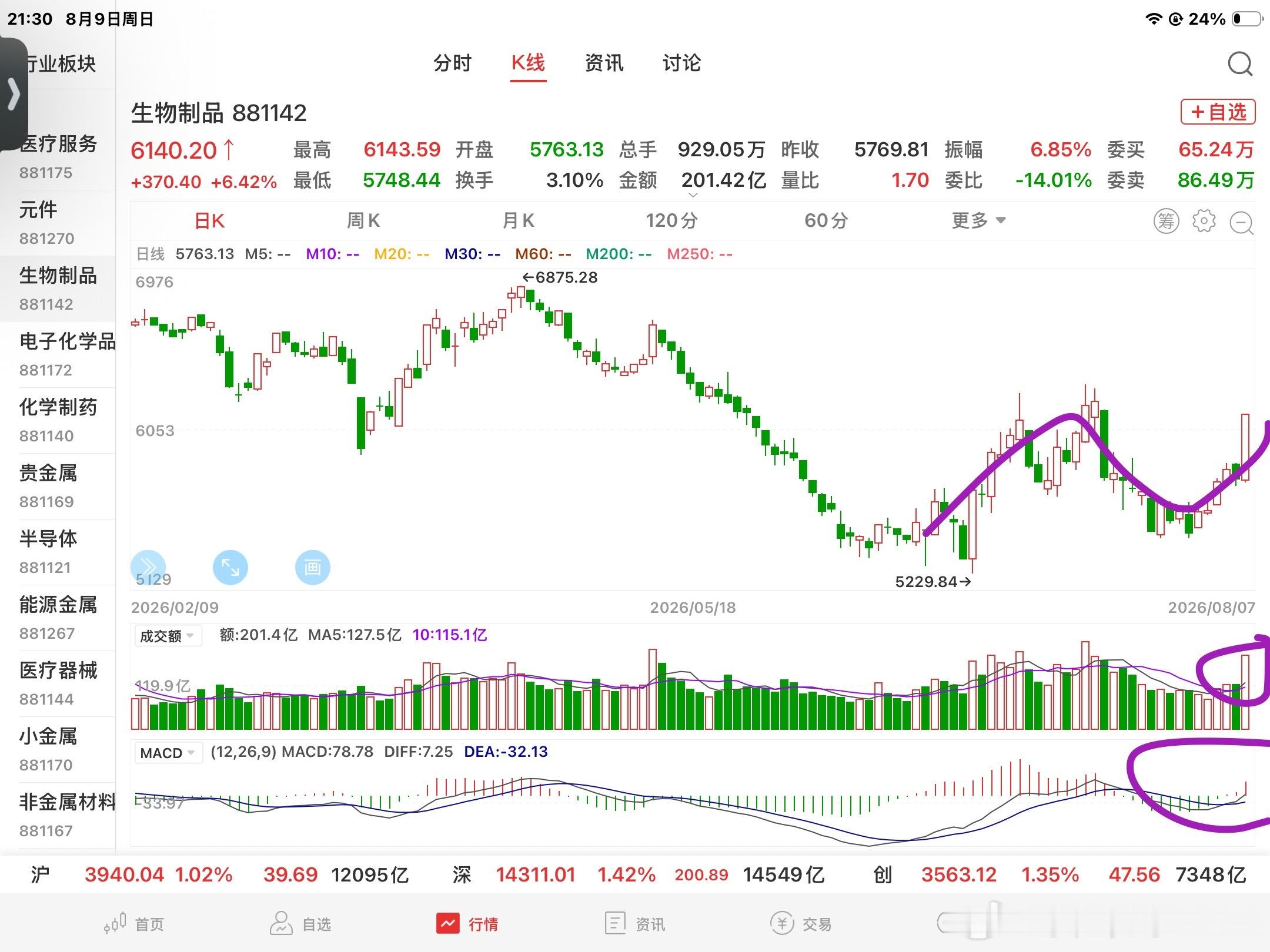Expand the 更多 period dropdown
The width and height of the screenshot is (1270, 952).
[x=979, y=221]
